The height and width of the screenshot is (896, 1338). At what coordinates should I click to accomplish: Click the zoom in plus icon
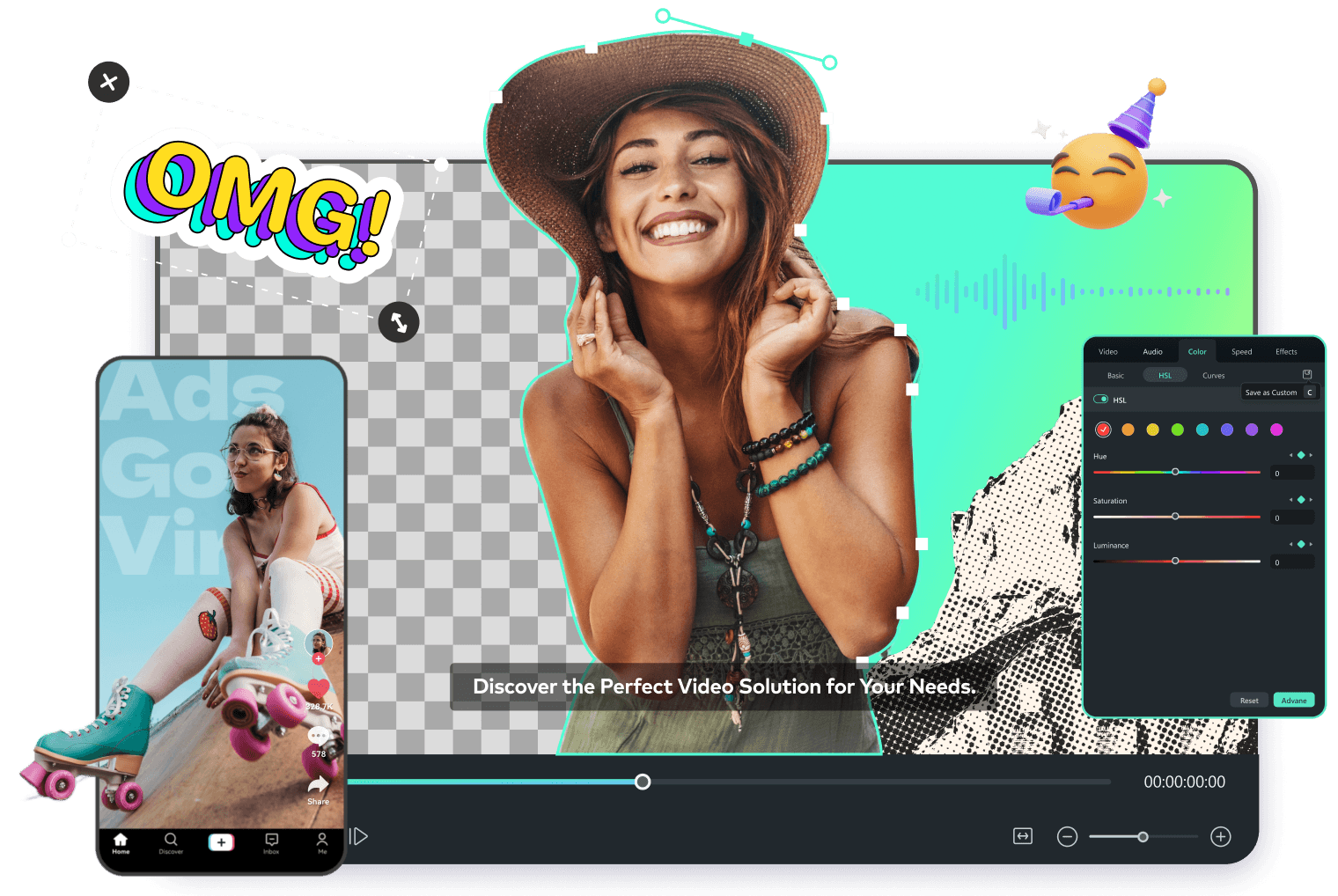point(1221,836)
